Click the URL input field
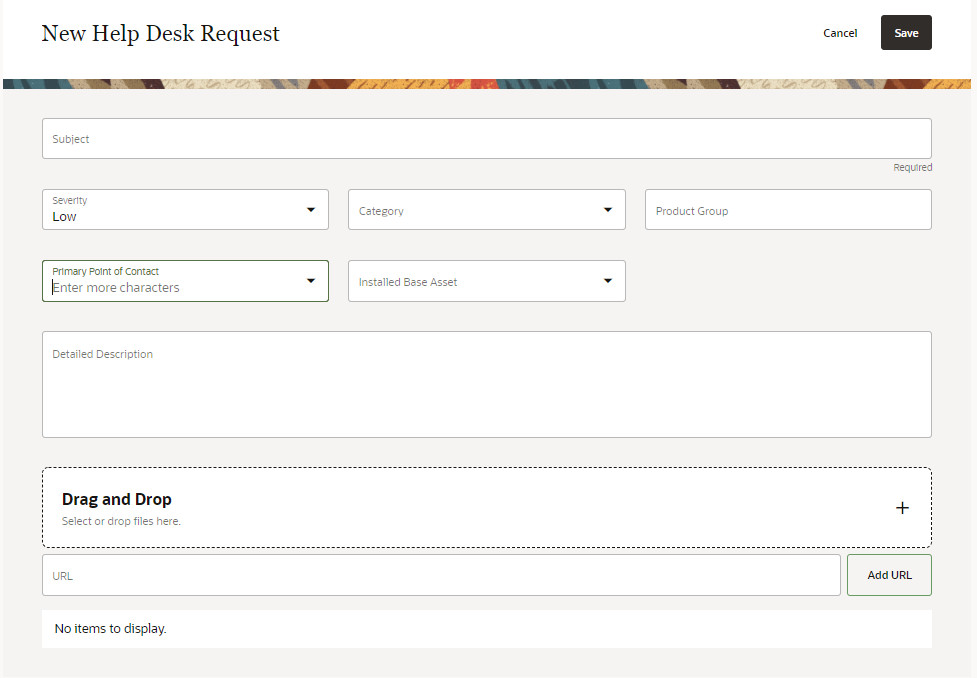The image size is (977, 678). click(x=441, y=575)
